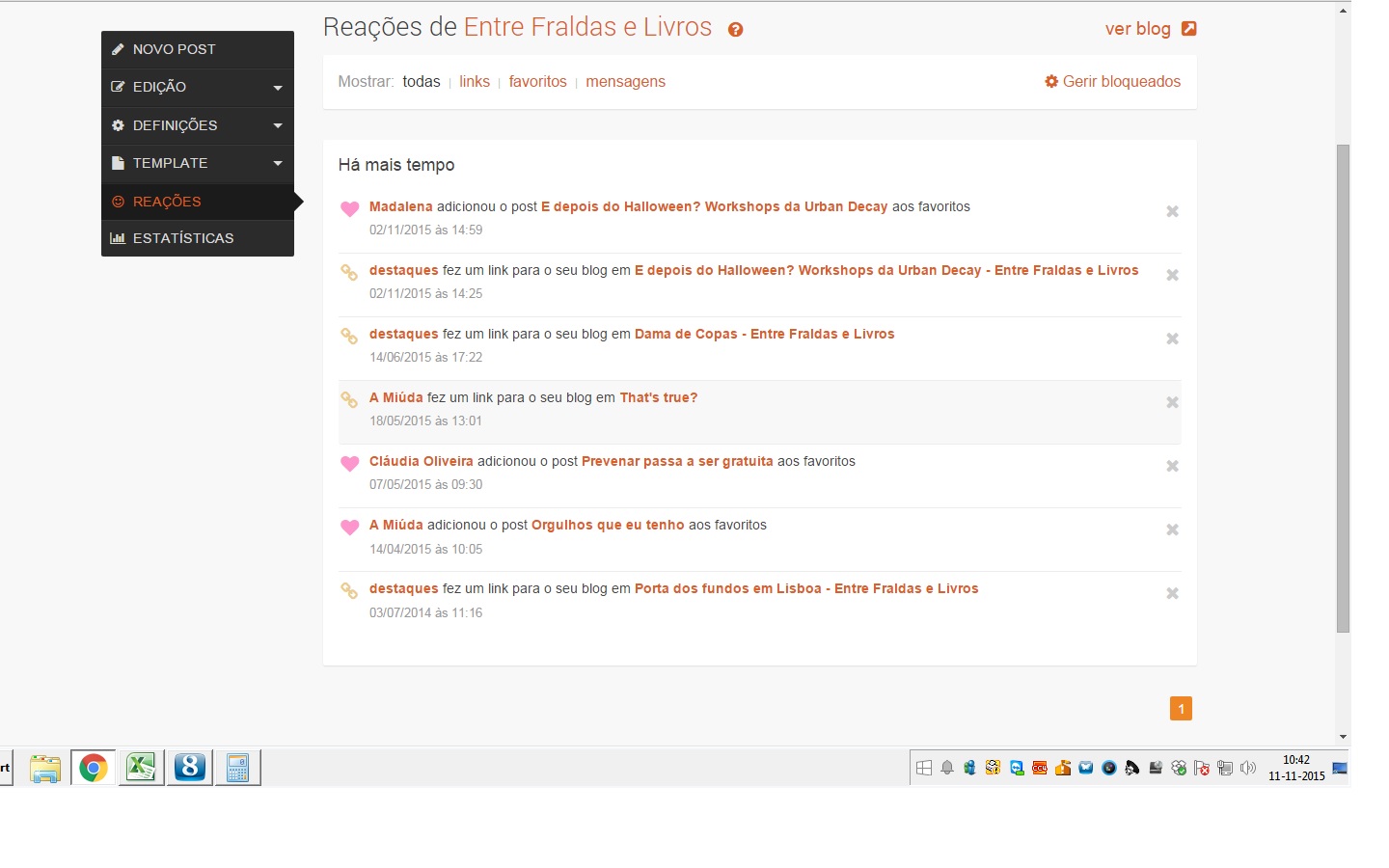Click the page 1 pagination button

pos(1181,709)
